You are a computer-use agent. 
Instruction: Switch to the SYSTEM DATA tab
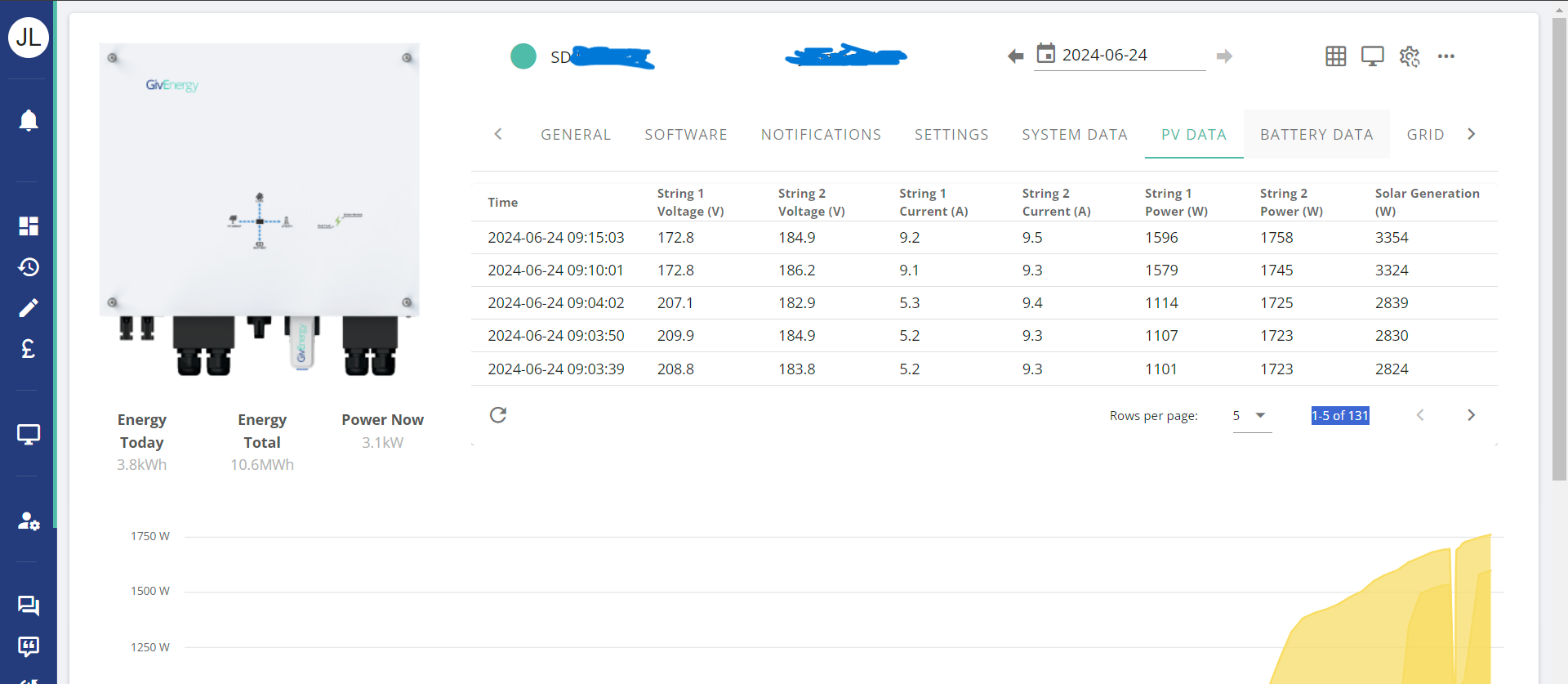click(1075, 135)
